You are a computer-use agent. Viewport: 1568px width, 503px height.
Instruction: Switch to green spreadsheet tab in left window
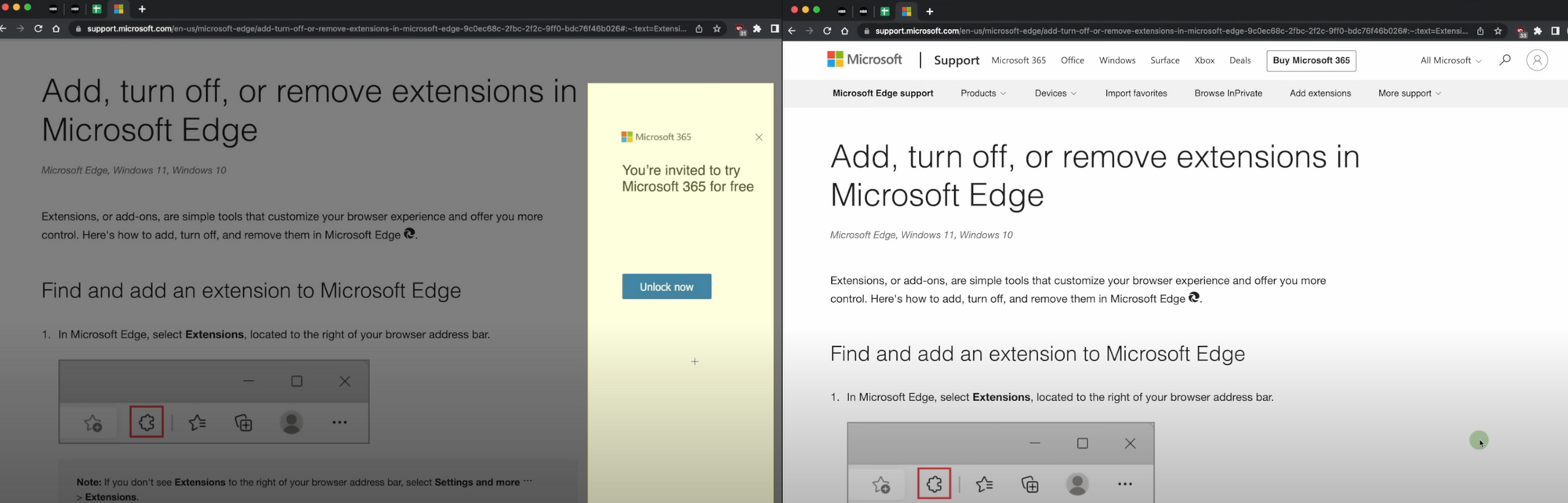[96, 9]
